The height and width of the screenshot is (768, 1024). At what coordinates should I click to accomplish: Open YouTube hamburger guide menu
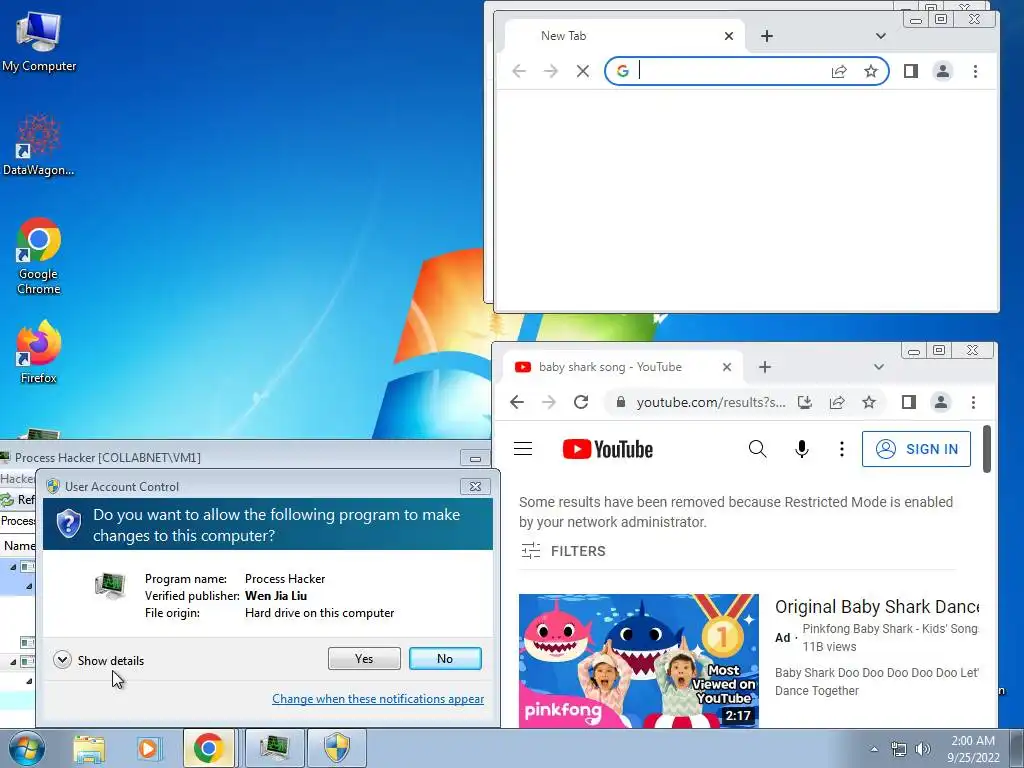point(523,449)
